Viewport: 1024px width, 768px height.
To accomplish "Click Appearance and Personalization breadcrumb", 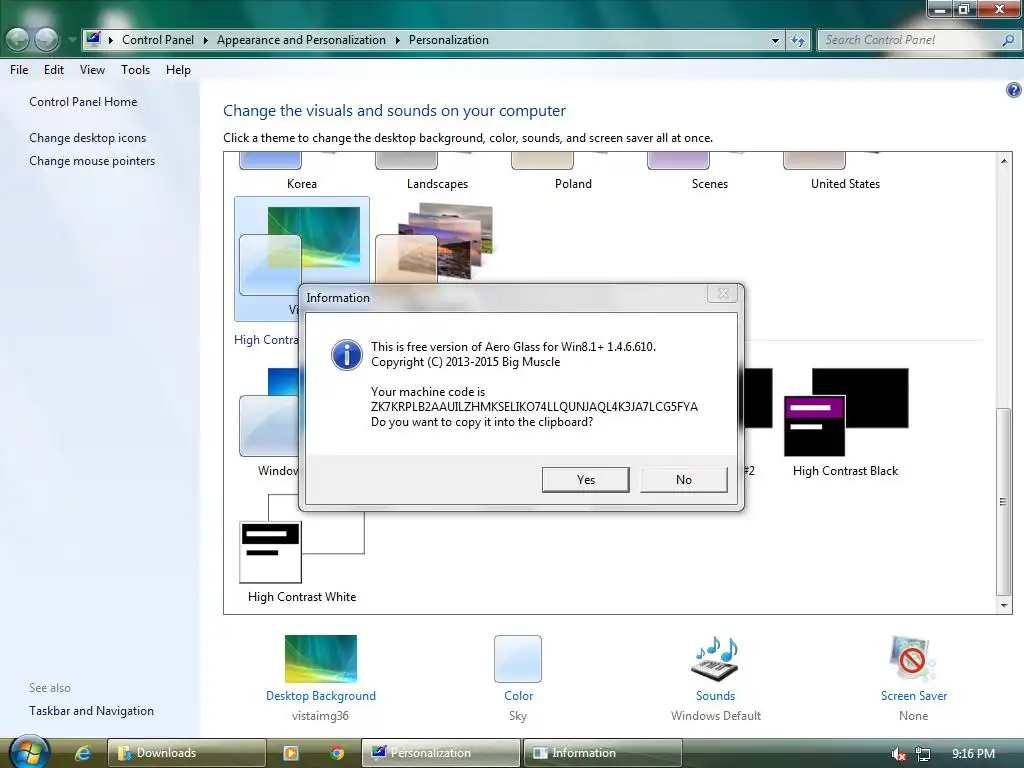I will click(x=301, y=40).
